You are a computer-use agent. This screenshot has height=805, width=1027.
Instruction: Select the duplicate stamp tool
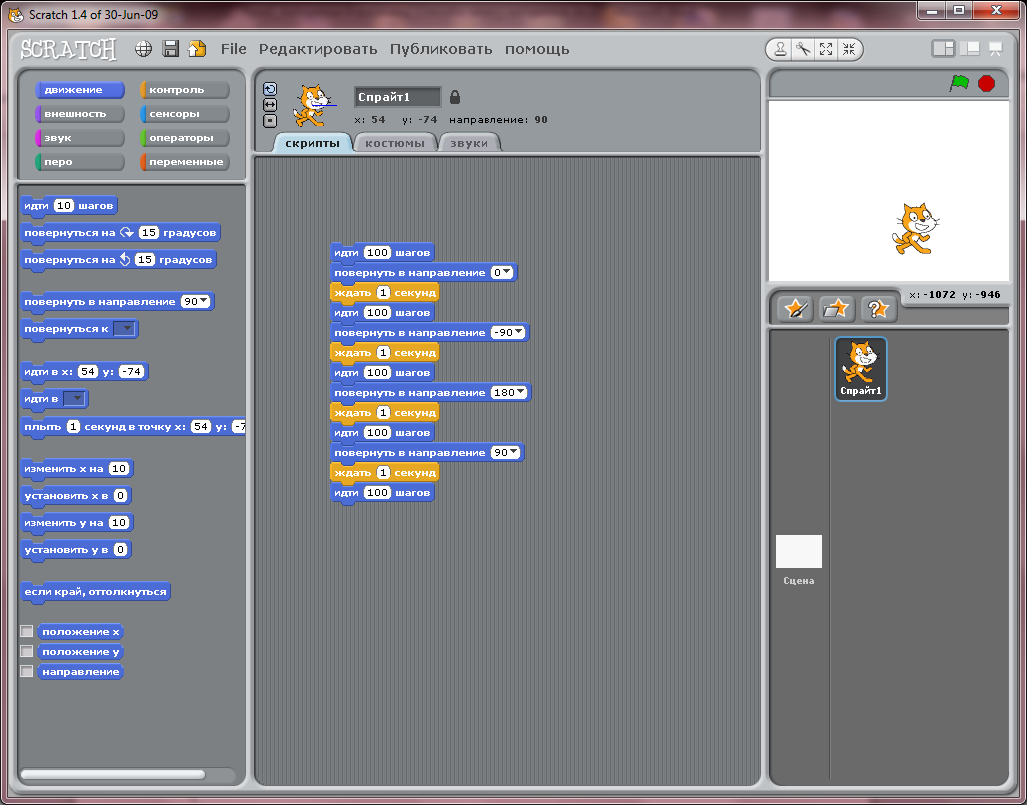(x=781, y=48)
